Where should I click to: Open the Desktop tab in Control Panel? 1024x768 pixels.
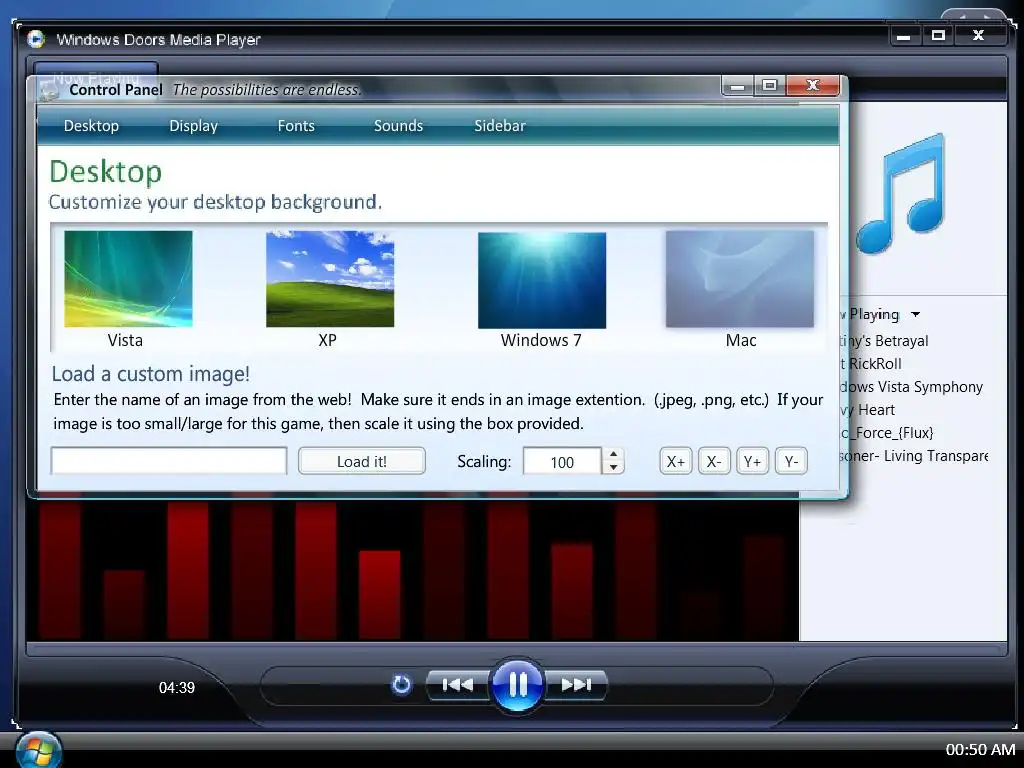pyautogui.click(x=91, y=125)
